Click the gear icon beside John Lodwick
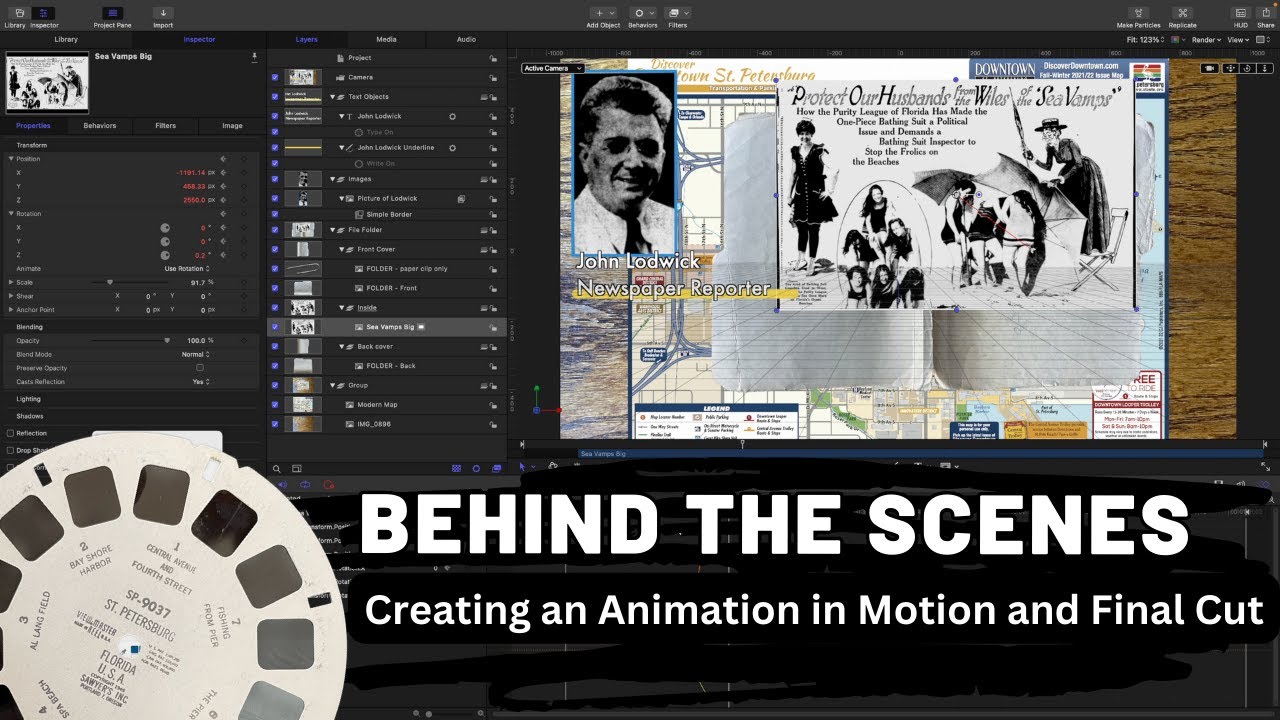Viewport: 1280px width, 720px height. [452, 116]
